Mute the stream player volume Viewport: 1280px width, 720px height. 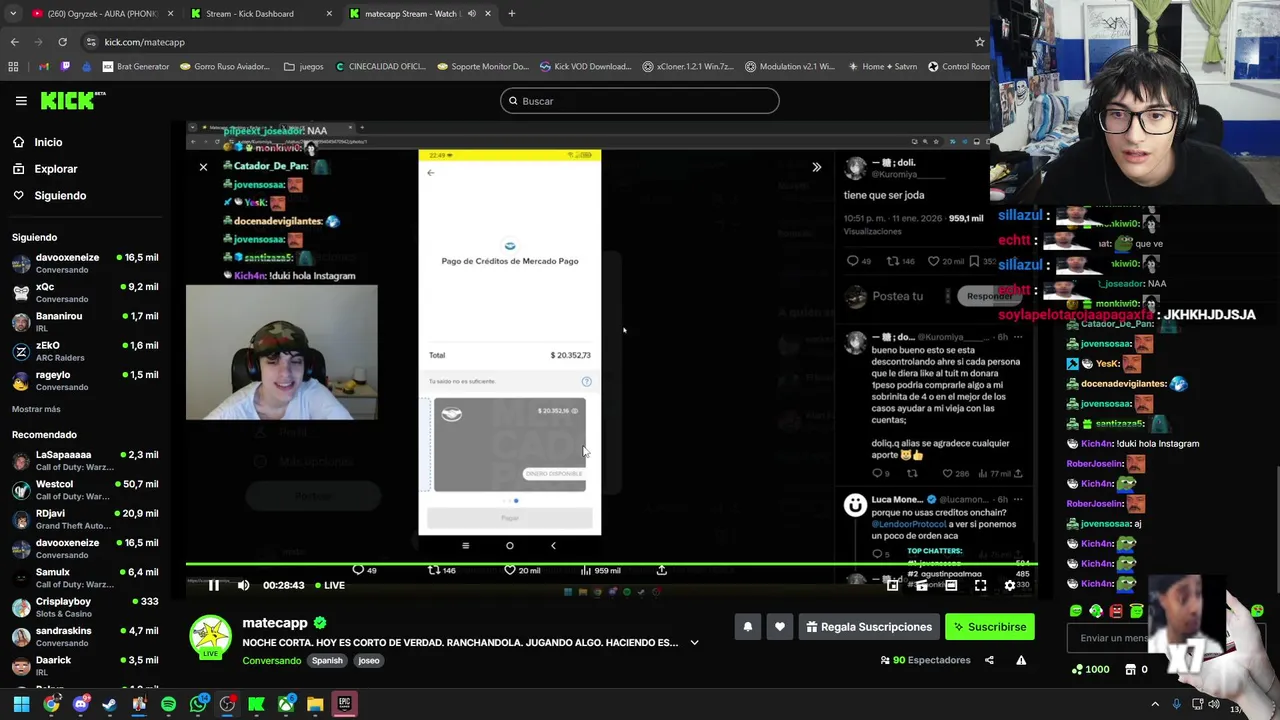[243, 585]
